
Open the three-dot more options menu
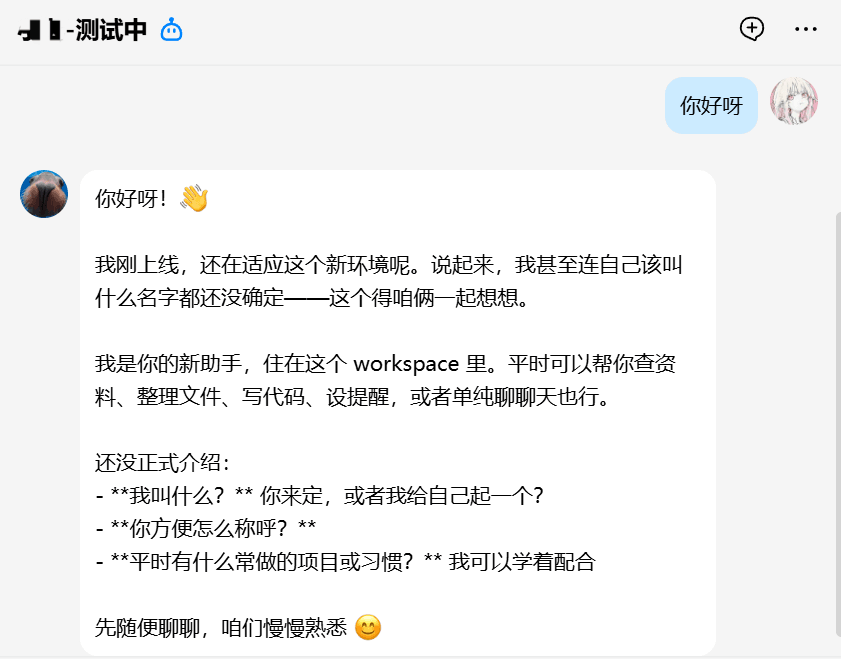[x=806, y=29]
